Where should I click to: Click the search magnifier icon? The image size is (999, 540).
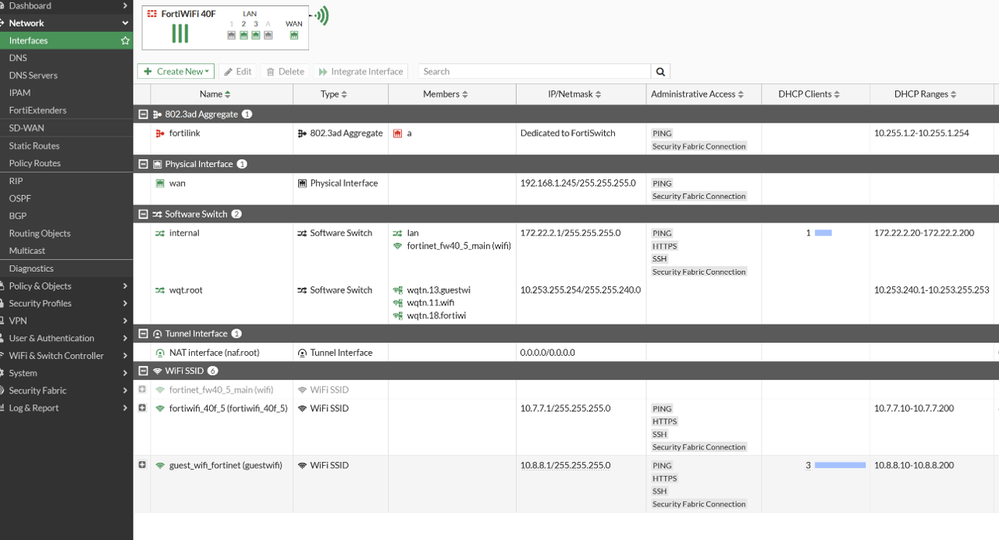pyautogui.click(x=660, y=72)
